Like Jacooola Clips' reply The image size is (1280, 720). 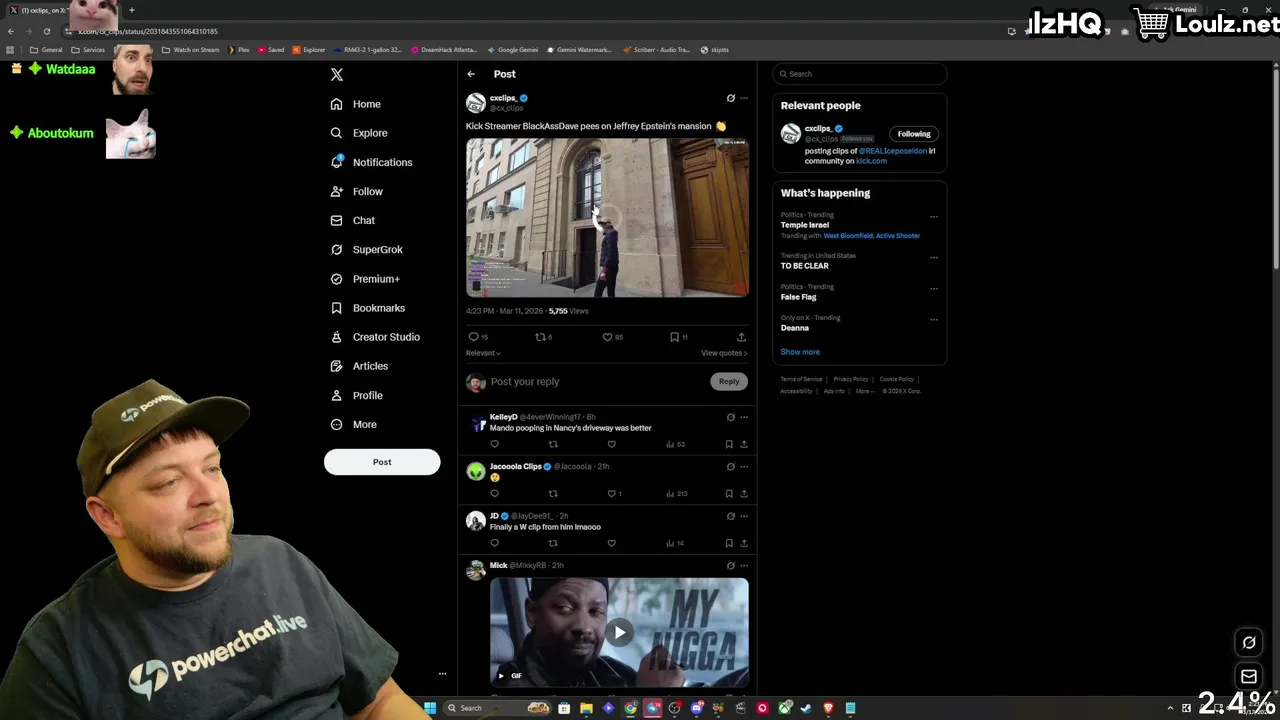coord(612,493)
